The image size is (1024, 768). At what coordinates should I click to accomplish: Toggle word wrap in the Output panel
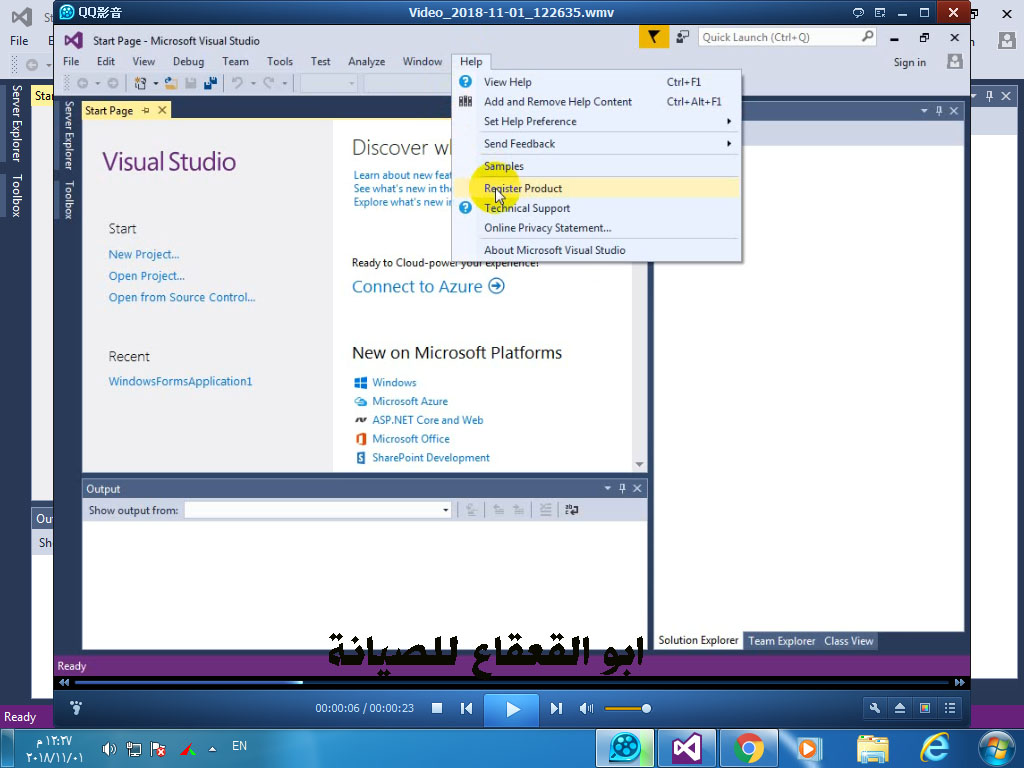pyautogui.click(x=571, y=510)
